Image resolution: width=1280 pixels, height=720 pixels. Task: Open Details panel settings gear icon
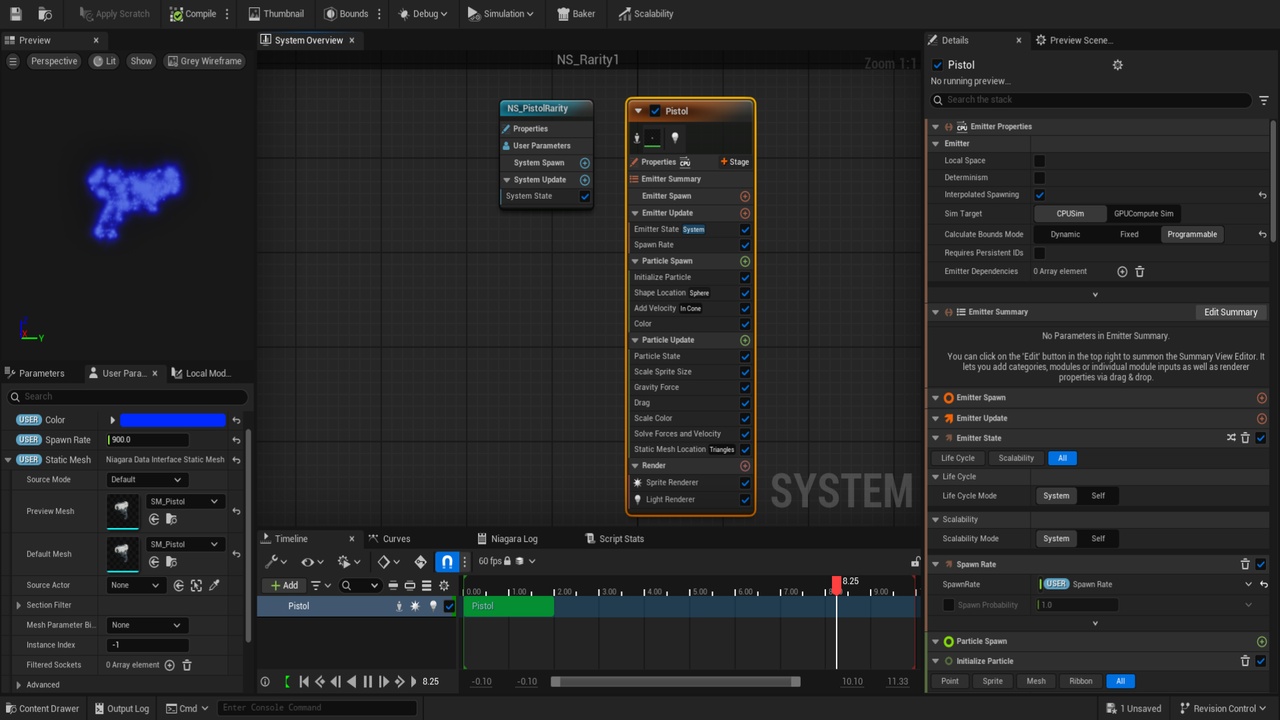click(1118, 65)
